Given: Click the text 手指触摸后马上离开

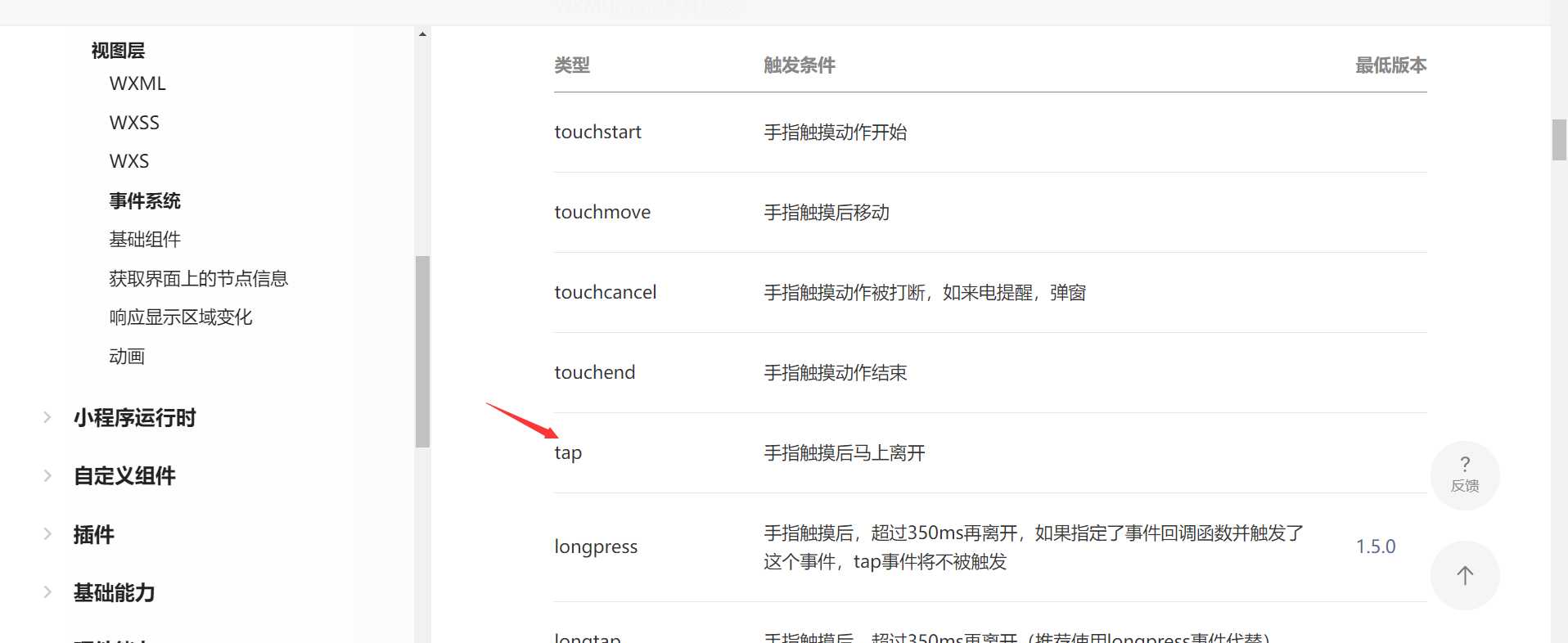Looking at the screenshot, I should pyautogui.click(x=845, y=452).
